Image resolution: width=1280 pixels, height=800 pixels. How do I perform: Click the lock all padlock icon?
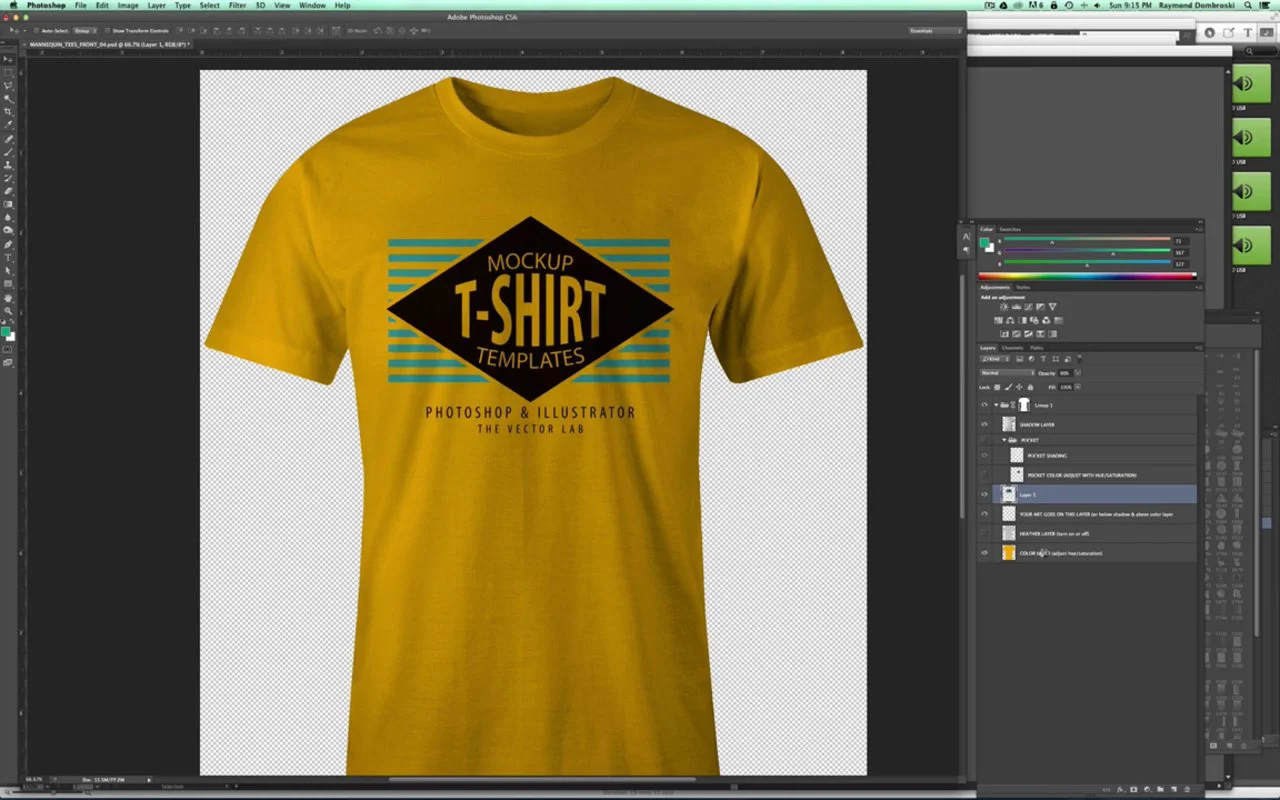point(1030,387)
